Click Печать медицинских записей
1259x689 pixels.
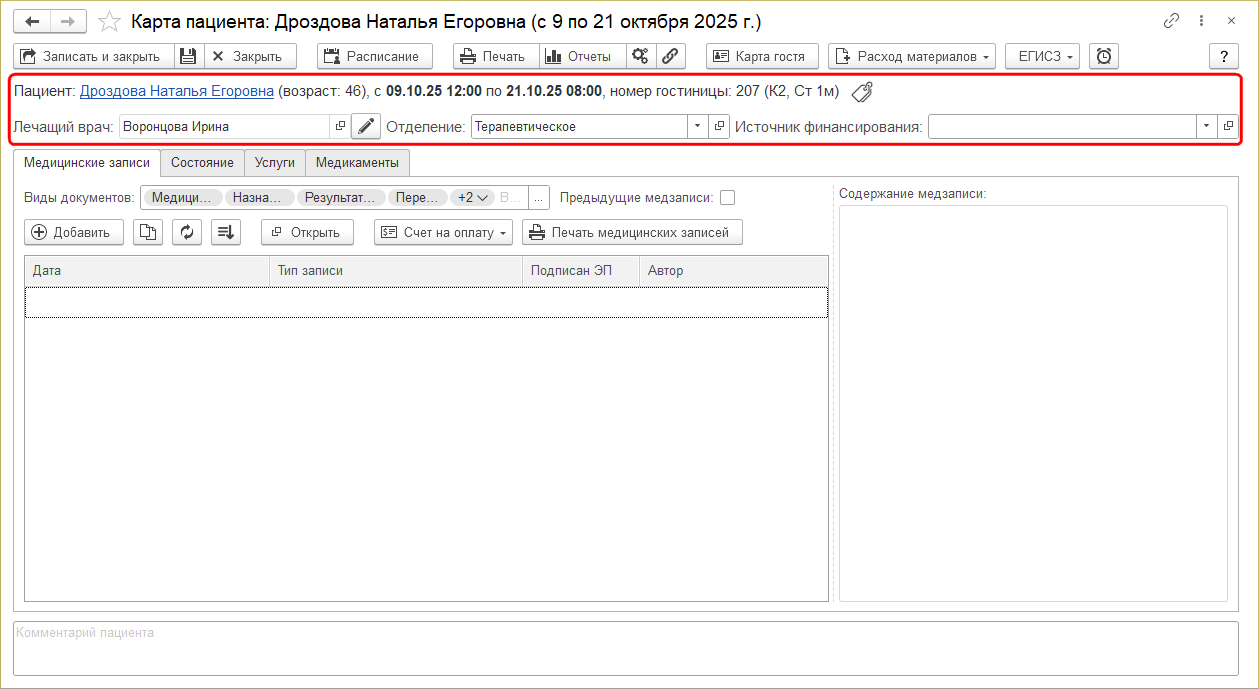pos(632,232)
